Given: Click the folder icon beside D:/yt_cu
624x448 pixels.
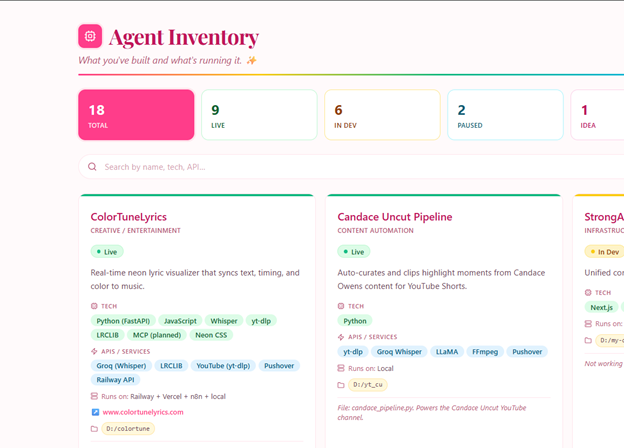Looking at the screenshot, I should click(341, 385).
